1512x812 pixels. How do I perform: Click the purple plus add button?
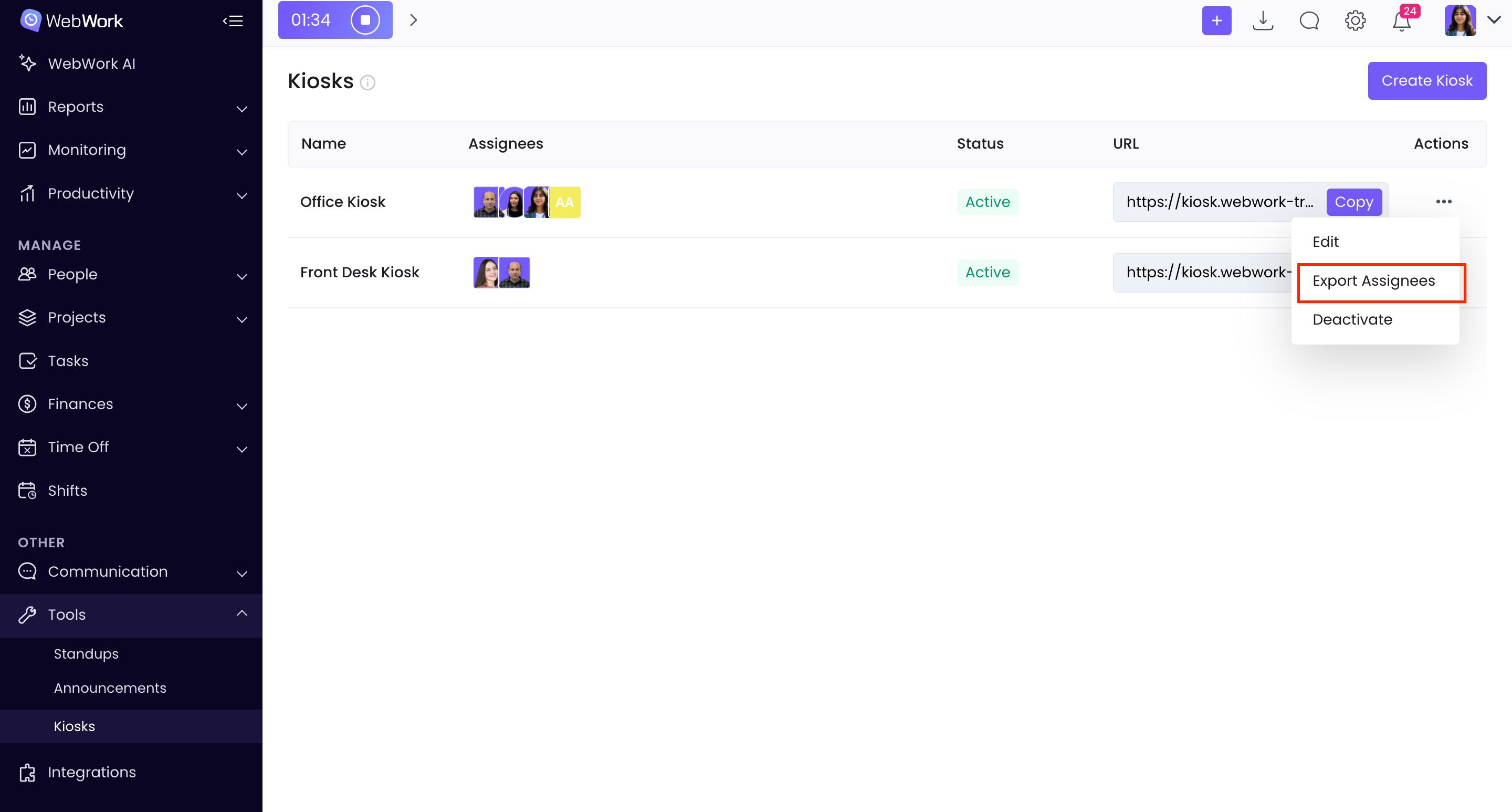[1216, 20]
